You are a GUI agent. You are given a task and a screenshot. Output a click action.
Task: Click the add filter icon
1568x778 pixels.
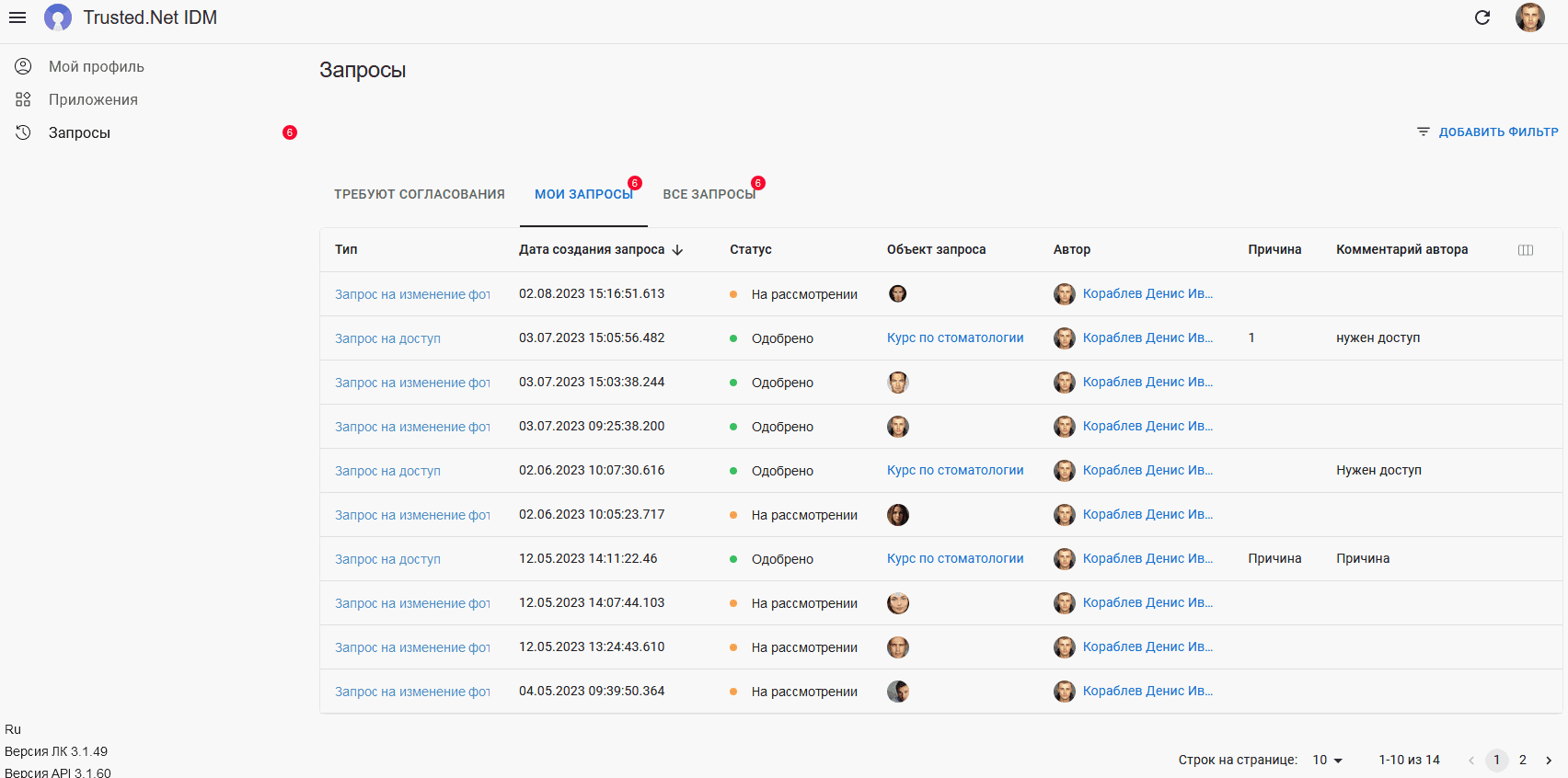pyautogui.click(x=1424, y=132)
